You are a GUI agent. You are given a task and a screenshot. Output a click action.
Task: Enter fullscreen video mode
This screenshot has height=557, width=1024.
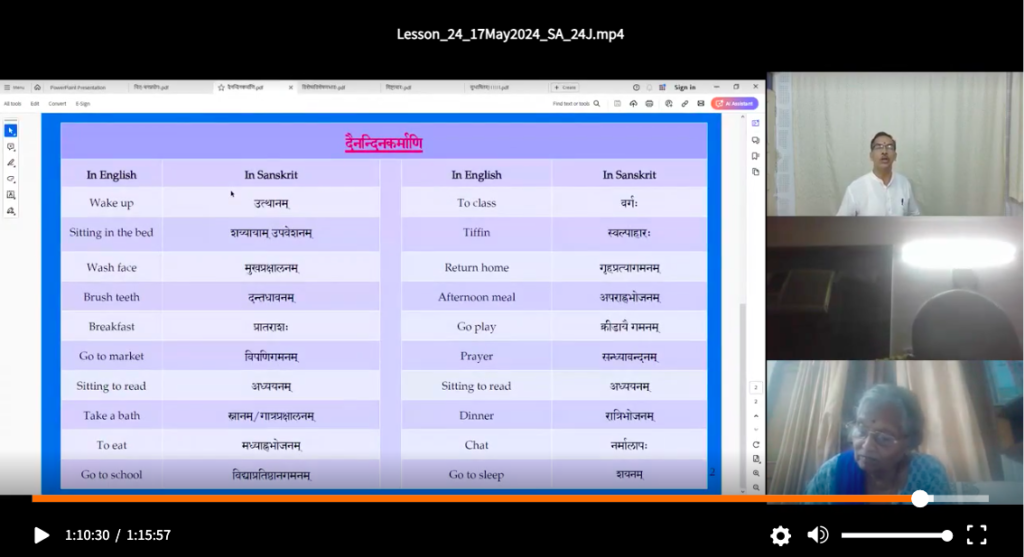(977, 535)
